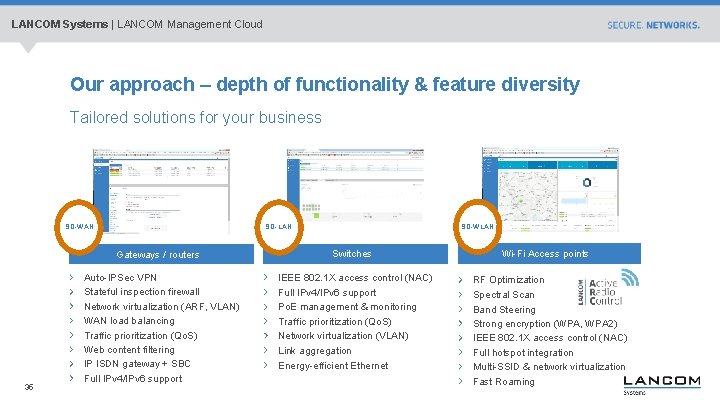The height and width of the screenshot is (405, 720).
Task: Click switches 'Traffic prioritization (QoS)' bullet
Action: click(x=335, y=322)
